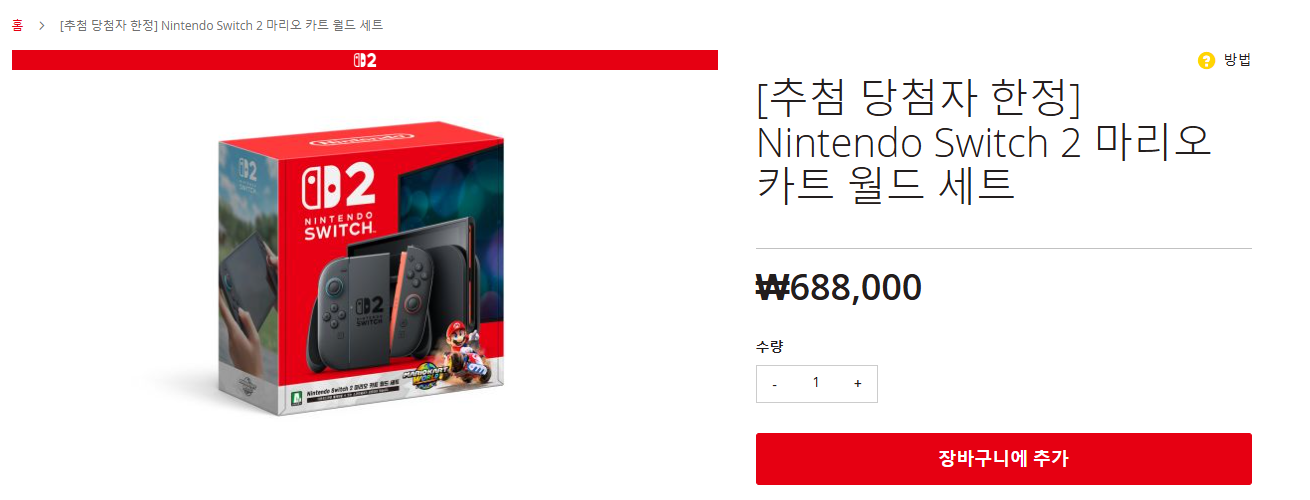
Task: Go to 홈 in the breadcrumb
Action: [18, 25]
